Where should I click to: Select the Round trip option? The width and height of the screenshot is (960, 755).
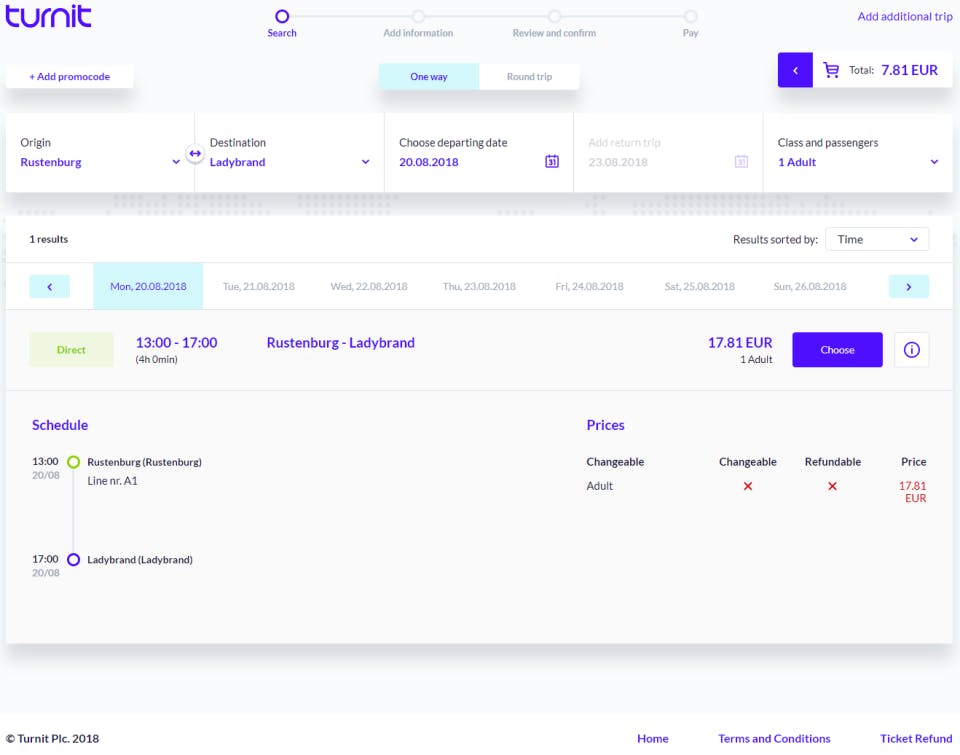coord(530,75)
